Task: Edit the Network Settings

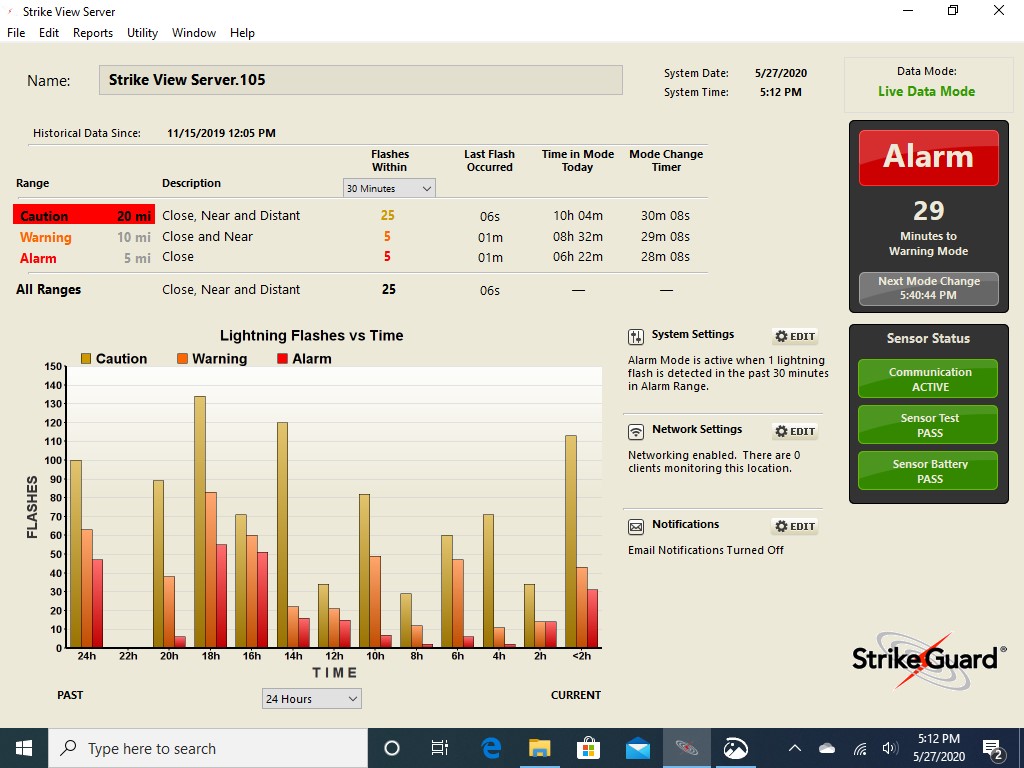Action: pyautogui.click(x=795, y=432)
